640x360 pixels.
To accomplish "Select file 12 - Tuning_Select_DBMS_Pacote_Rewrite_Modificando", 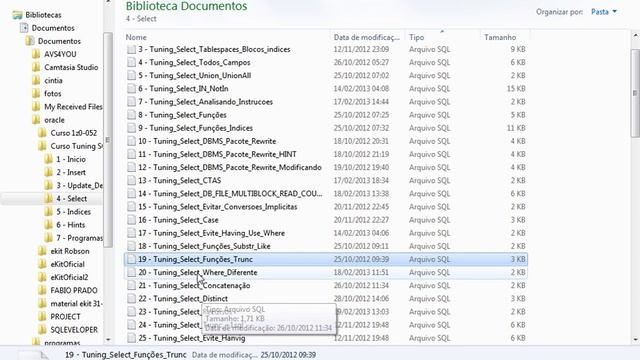I will coord(230,167).
